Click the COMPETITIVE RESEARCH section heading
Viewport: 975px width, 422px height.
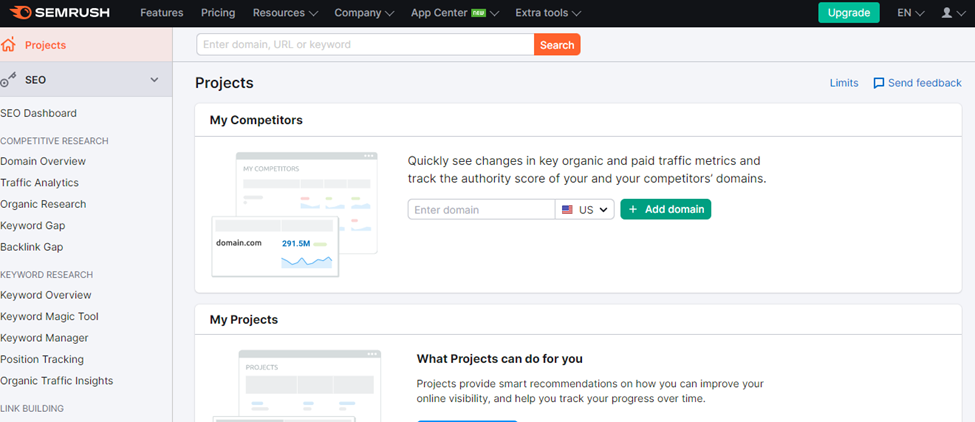(54, 141)
